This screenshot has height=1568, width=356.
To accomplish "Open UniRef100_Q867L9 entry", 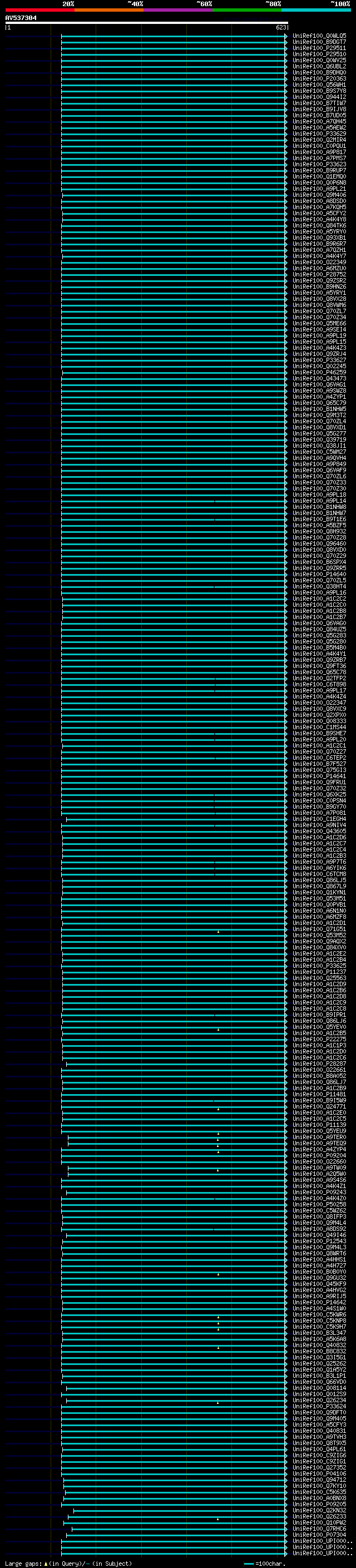I will (319, 886).
